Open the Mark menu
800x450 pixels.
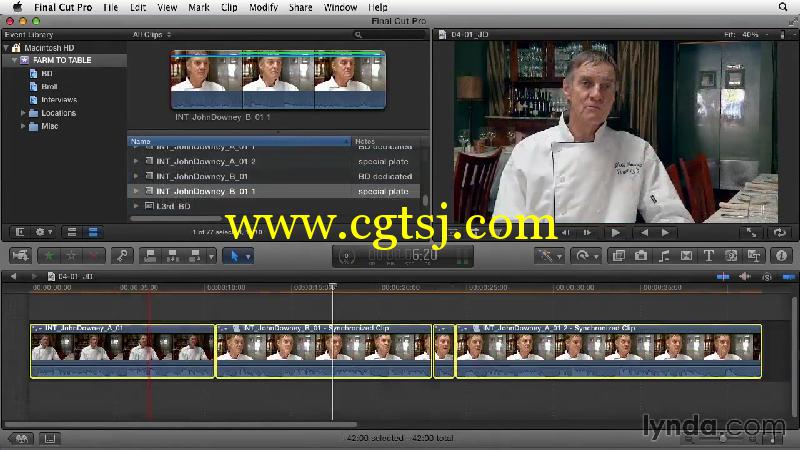(x=198, y=7)
